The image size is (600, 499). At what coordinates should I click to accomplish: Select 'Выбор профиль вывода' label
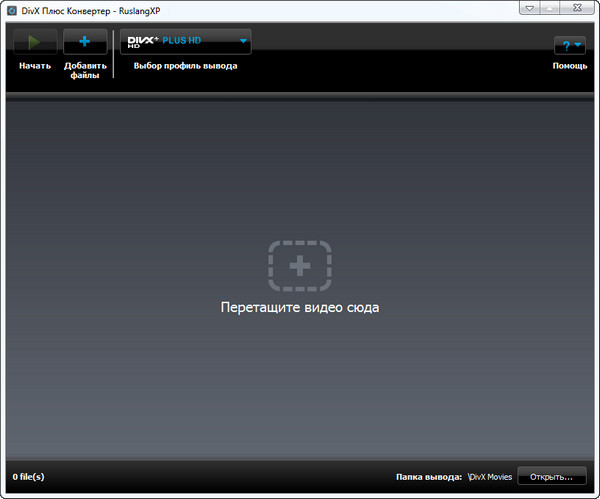[x=185, y=66]
